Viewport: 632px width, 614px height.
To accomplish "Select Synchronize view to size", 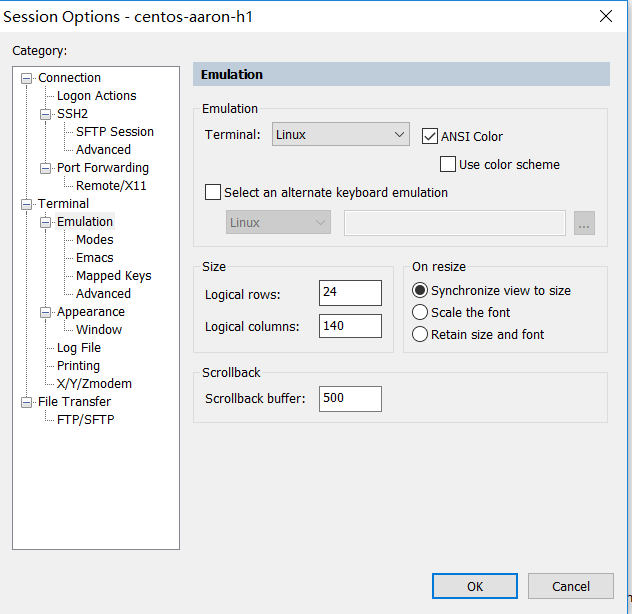I will coord(420,290).
